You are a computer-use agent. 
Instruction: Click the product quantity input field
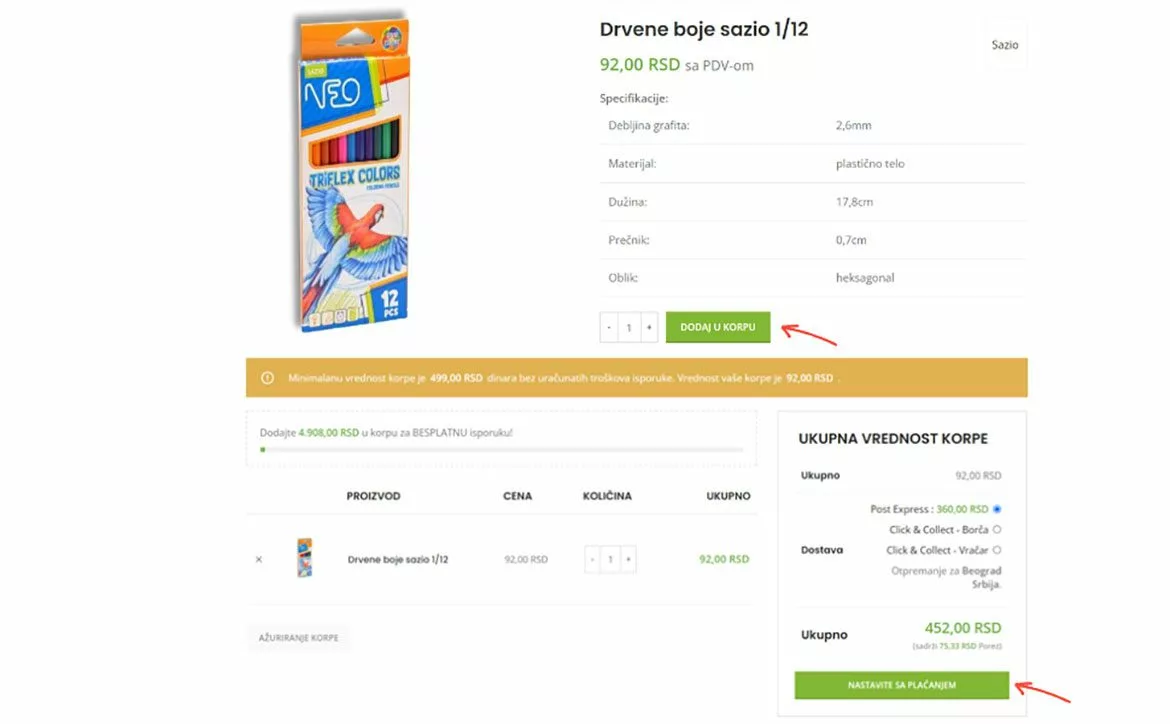[x=629, y=327]
